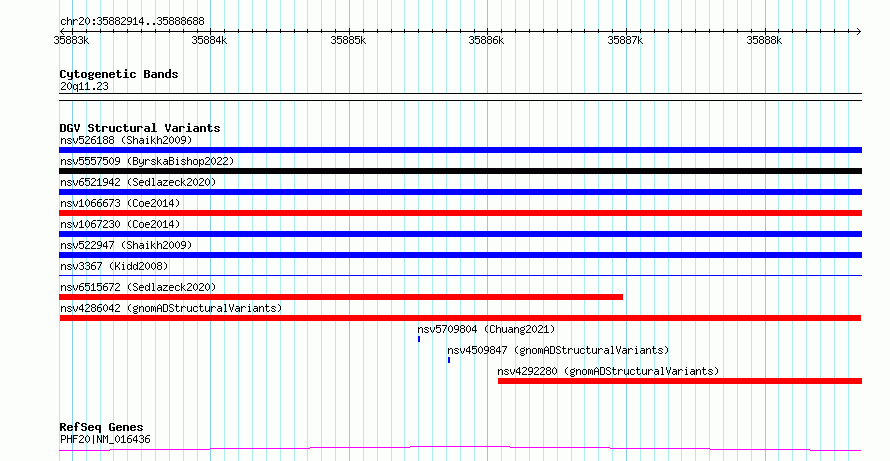Click nsv5709804 (Chuang2021) variant label

click(x=486, y=329)
